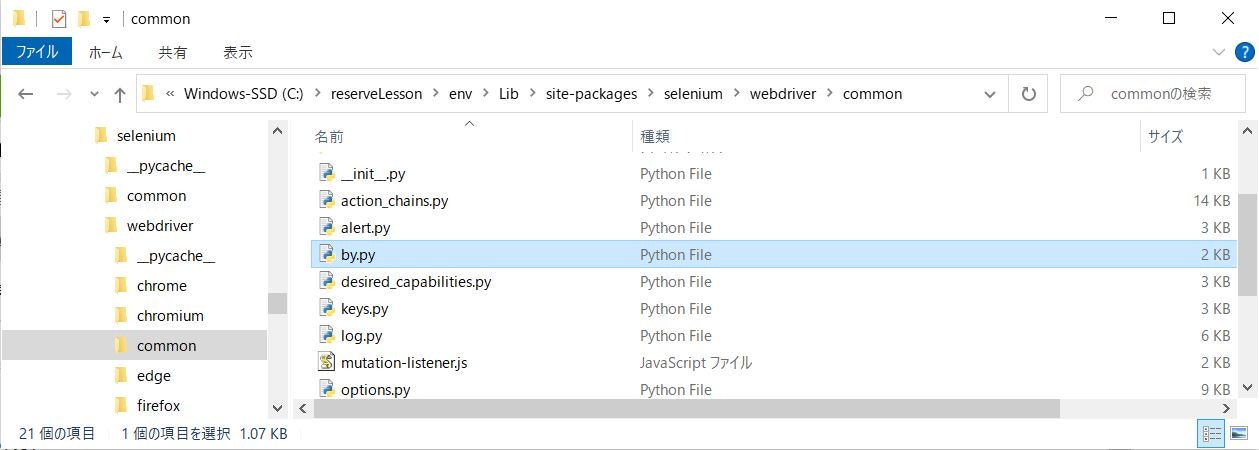This screenshot has width=1259, height=450.
Task: Open the 共有 ribbon tab
Action: coord(172,52)
